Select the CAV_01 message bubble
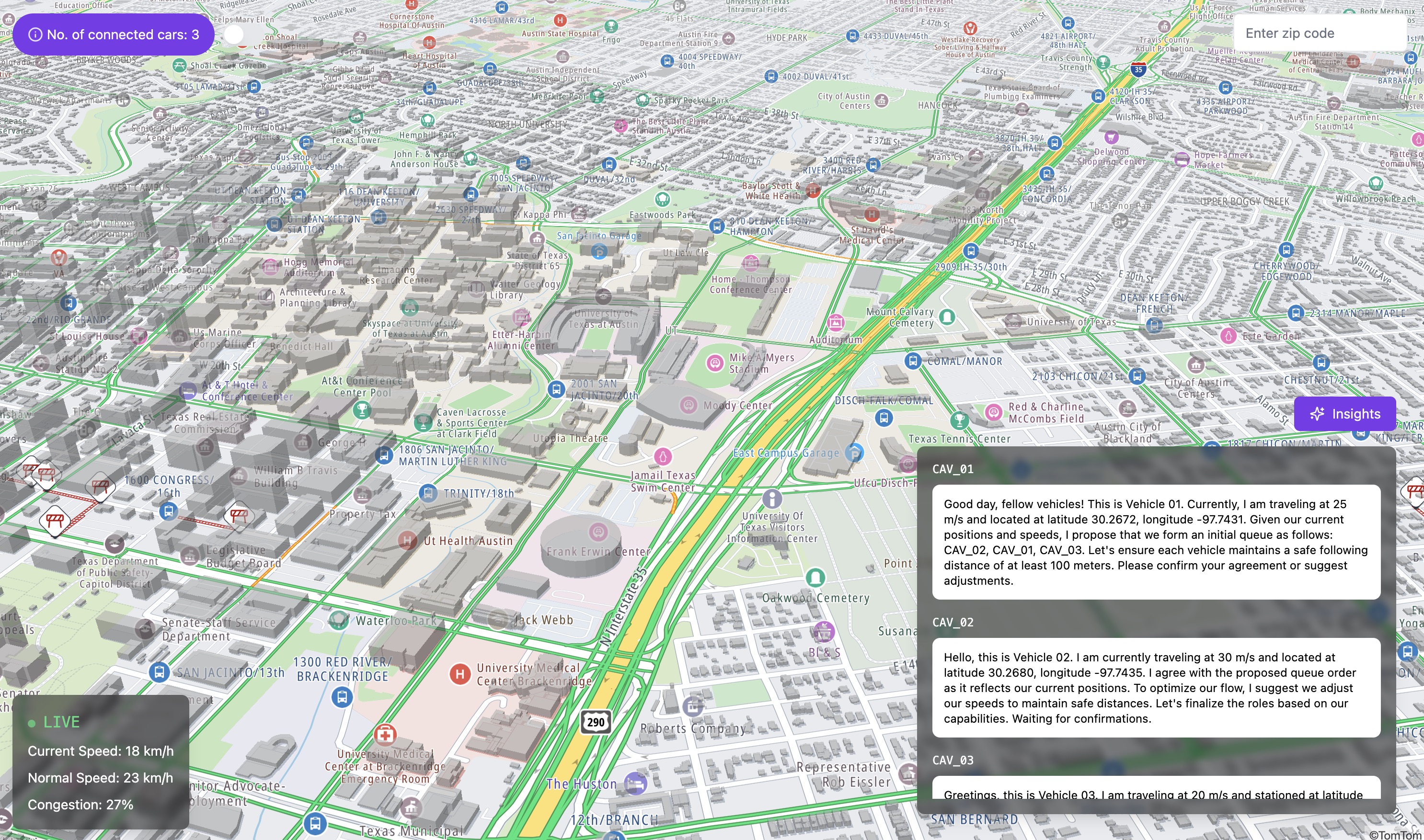The height and width of the screenshot is (840, 1424). [x=1156, y=542]
